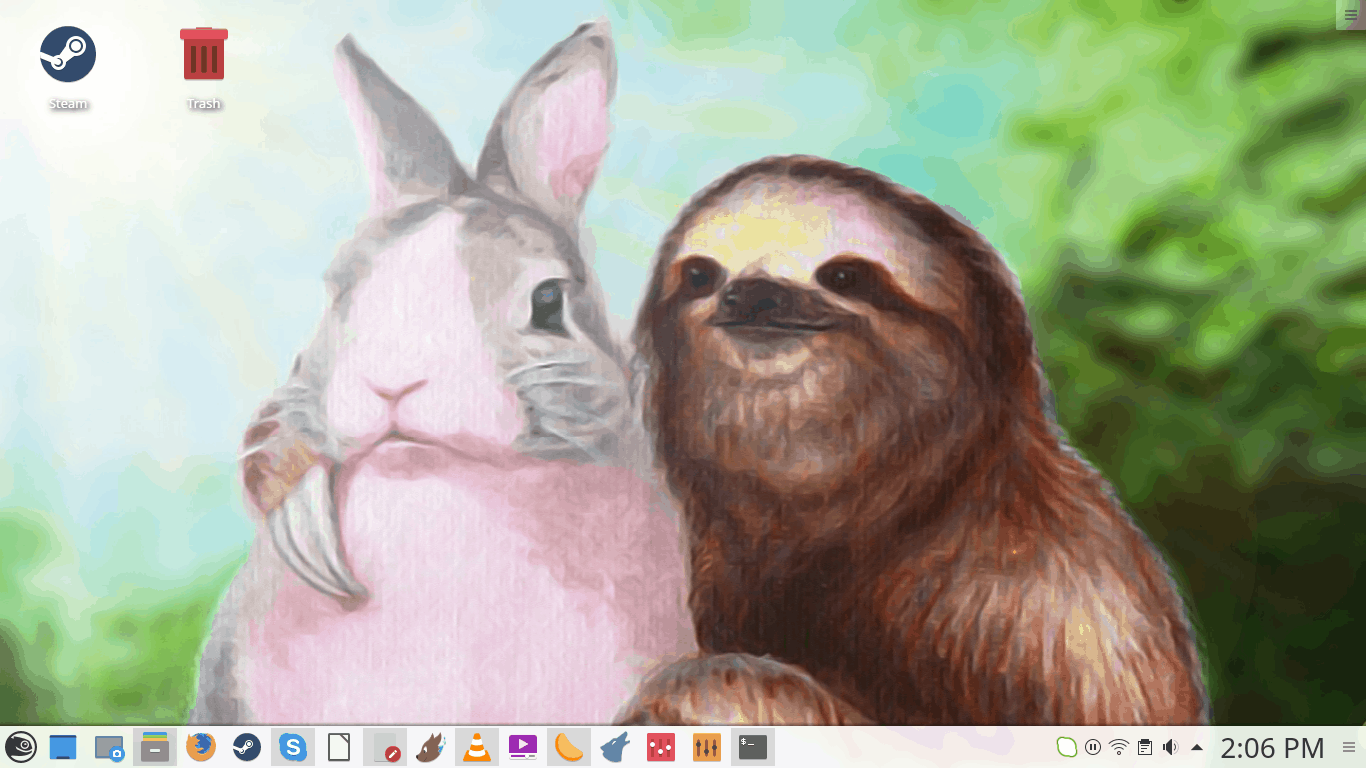This screenshot has width=1366, height=768.
Task: Click the green blob tray icon
Action: pos(1067,747)
